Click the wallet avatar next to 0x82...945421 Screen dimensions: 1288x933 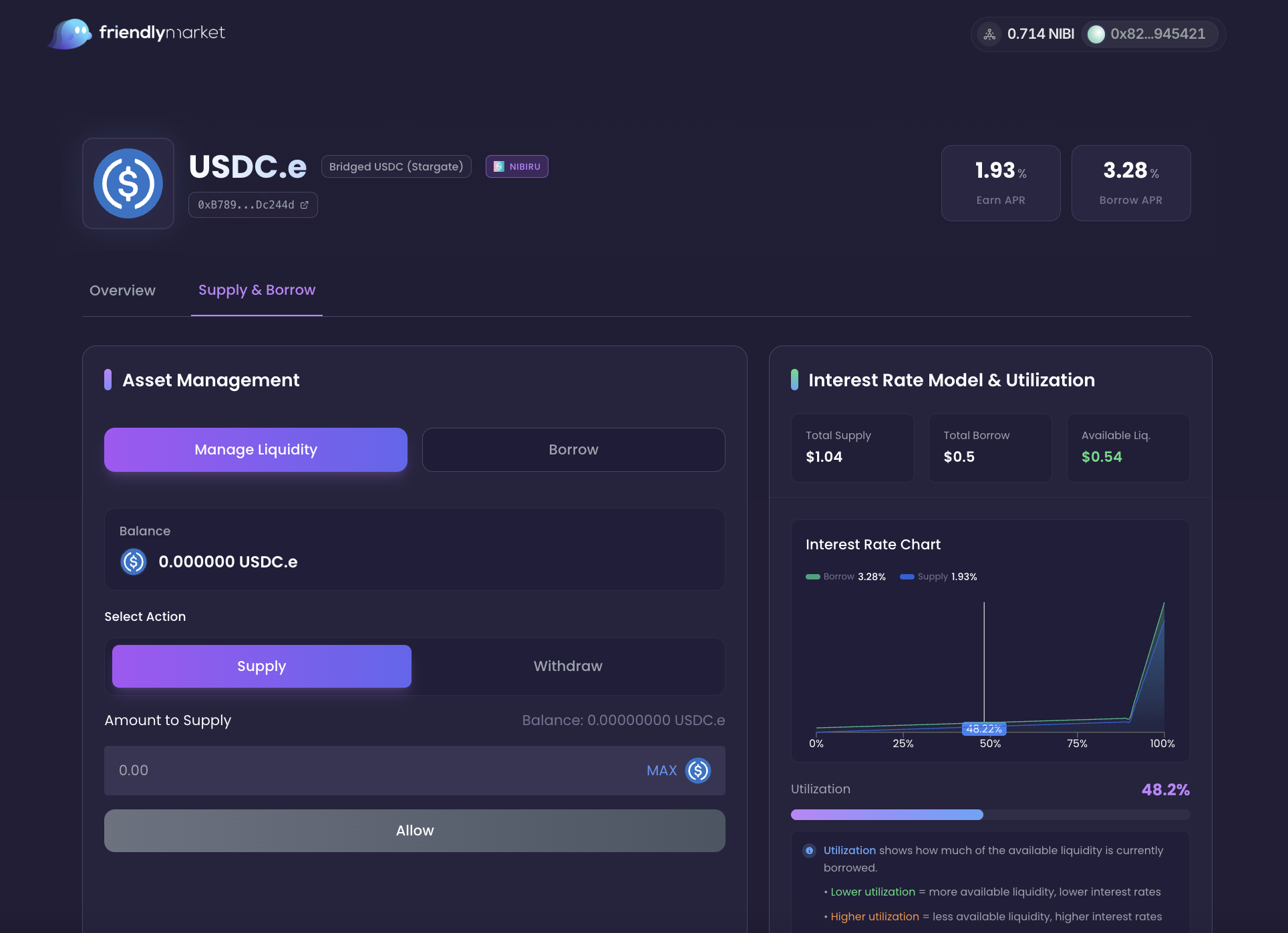tap(1096, 34)
